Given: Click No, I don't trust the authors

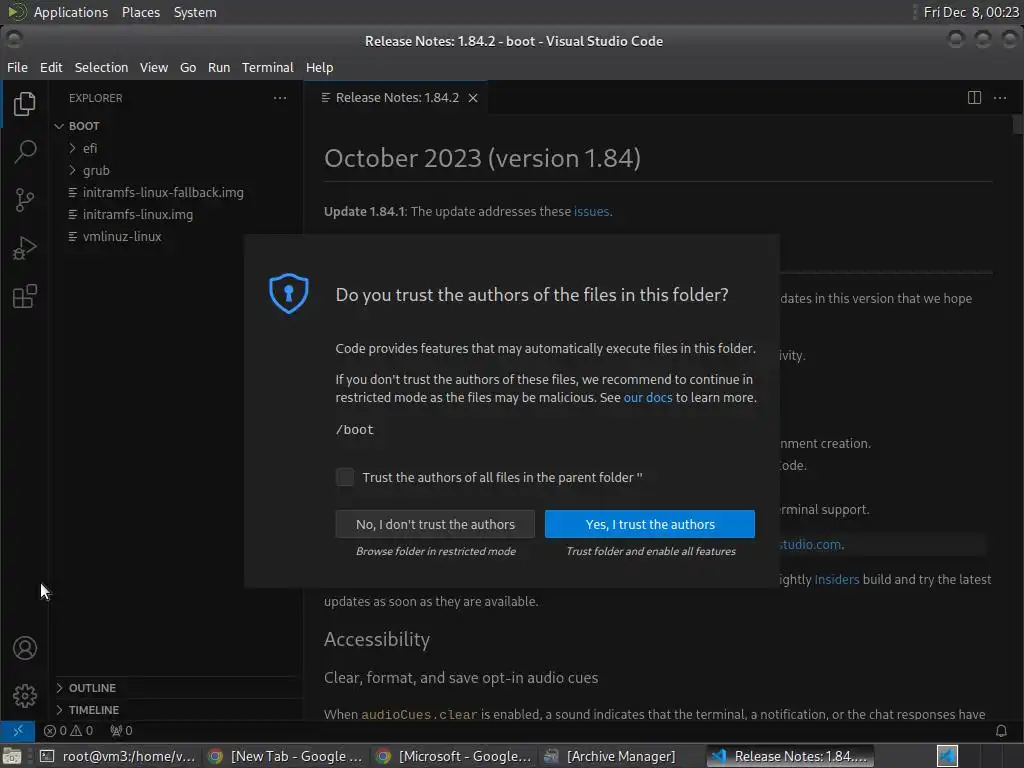Looking at the screenshot, I should [435, 524].
